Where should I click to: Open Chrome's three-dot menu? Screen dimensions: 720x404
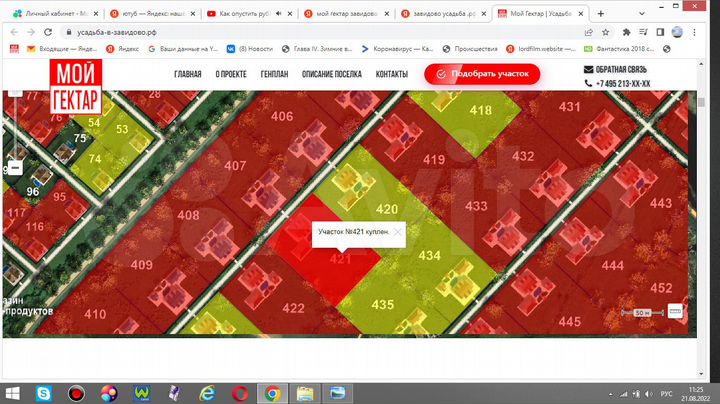pyautogui.click(x=694, y=32)
